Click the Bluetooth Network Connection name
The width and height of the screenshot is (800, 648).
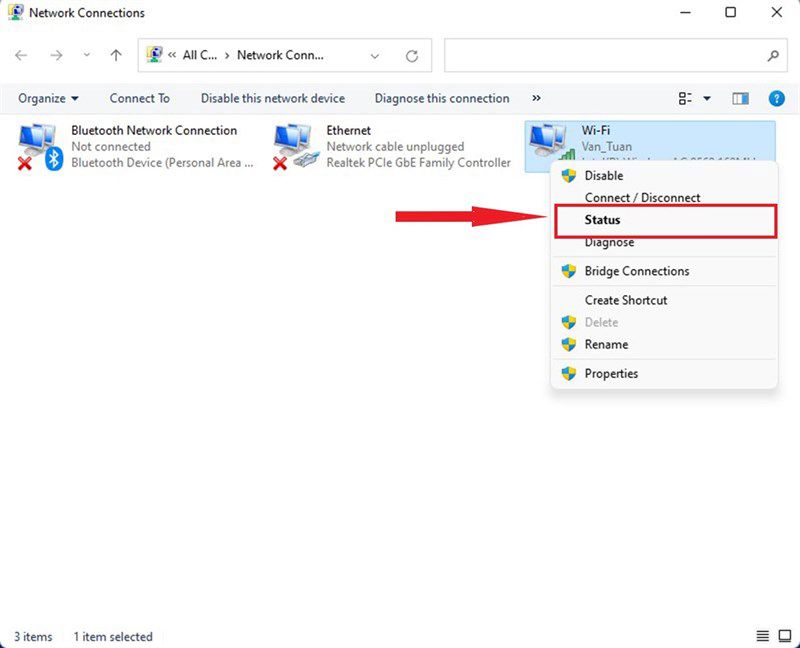tap(154, 131)
